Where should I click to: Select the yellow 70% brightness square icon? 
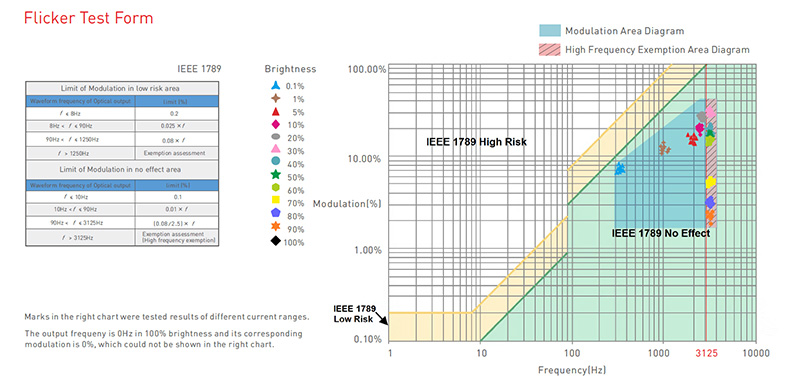[276, 203]
